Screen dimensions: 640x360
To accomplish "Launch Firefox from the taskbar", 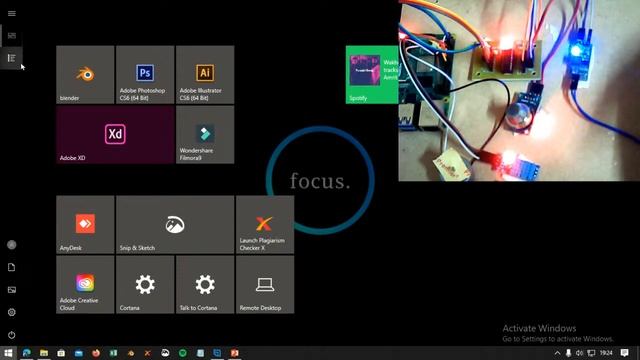I will coord(96,353).
